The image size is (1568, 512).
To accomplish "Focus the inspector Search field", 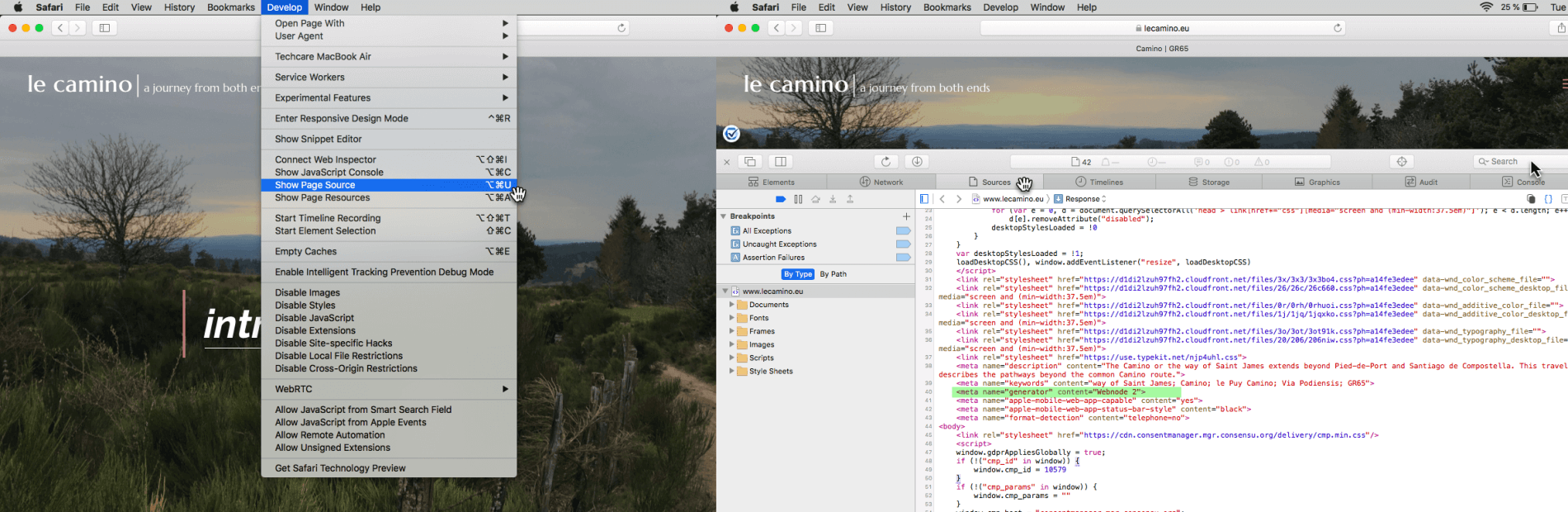I will (1522, 162).
